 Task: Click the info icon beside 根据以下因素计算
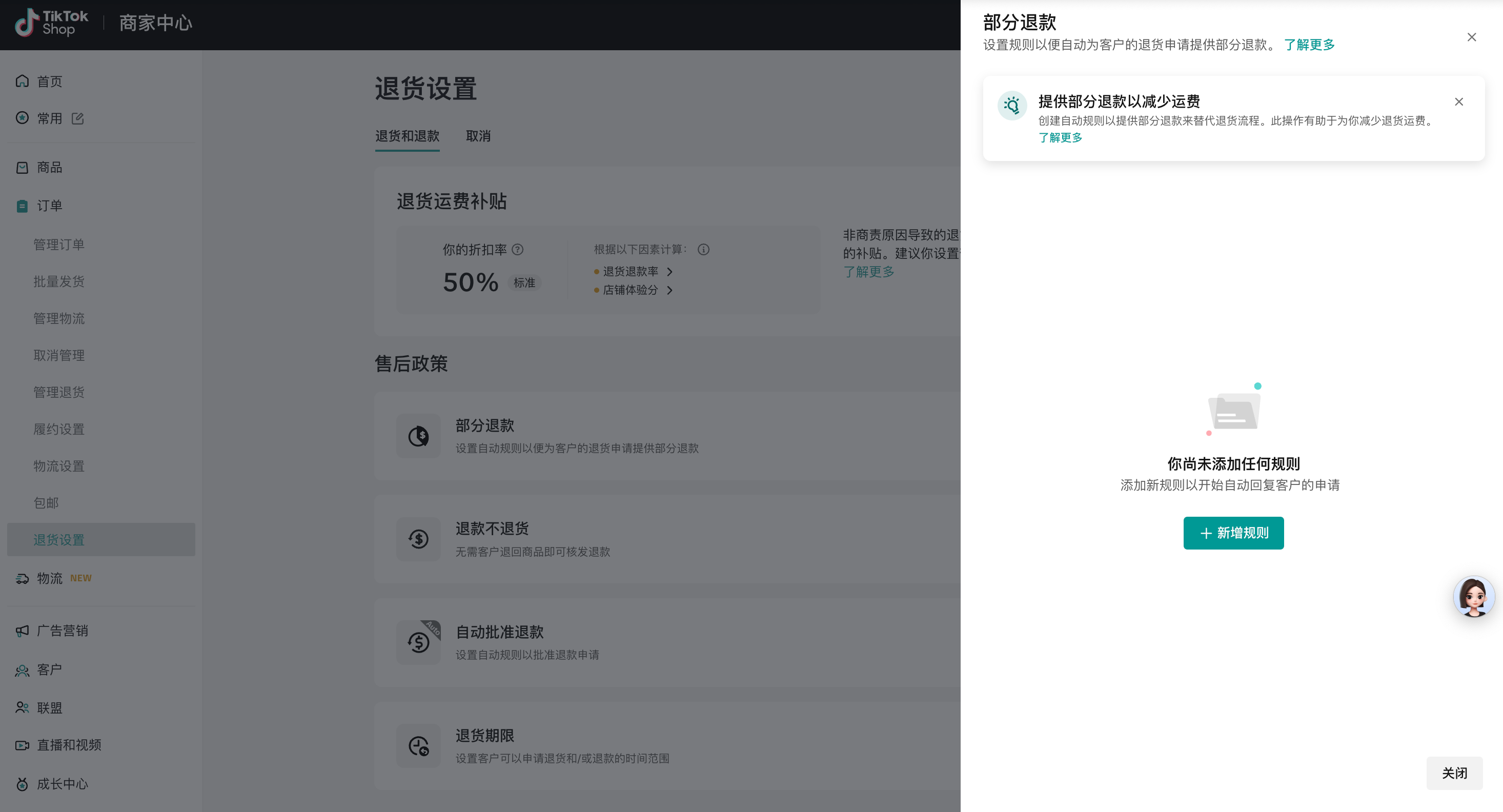tap(704, 250)
